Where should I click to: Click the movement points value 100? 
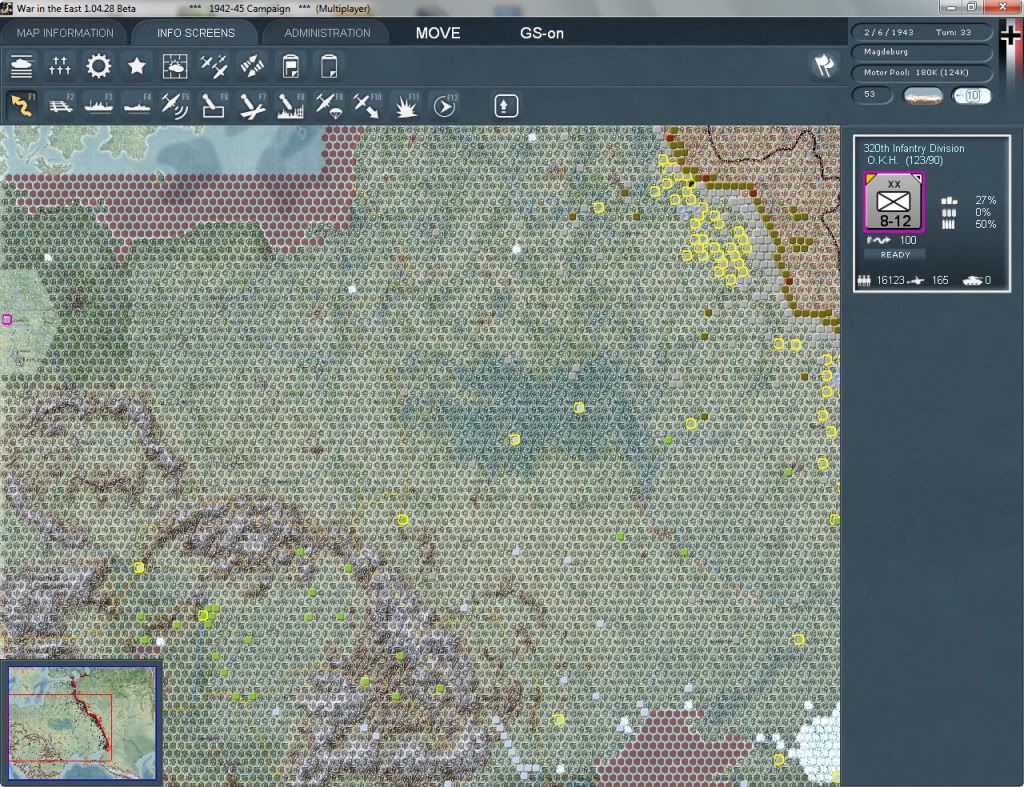point(908,240)
